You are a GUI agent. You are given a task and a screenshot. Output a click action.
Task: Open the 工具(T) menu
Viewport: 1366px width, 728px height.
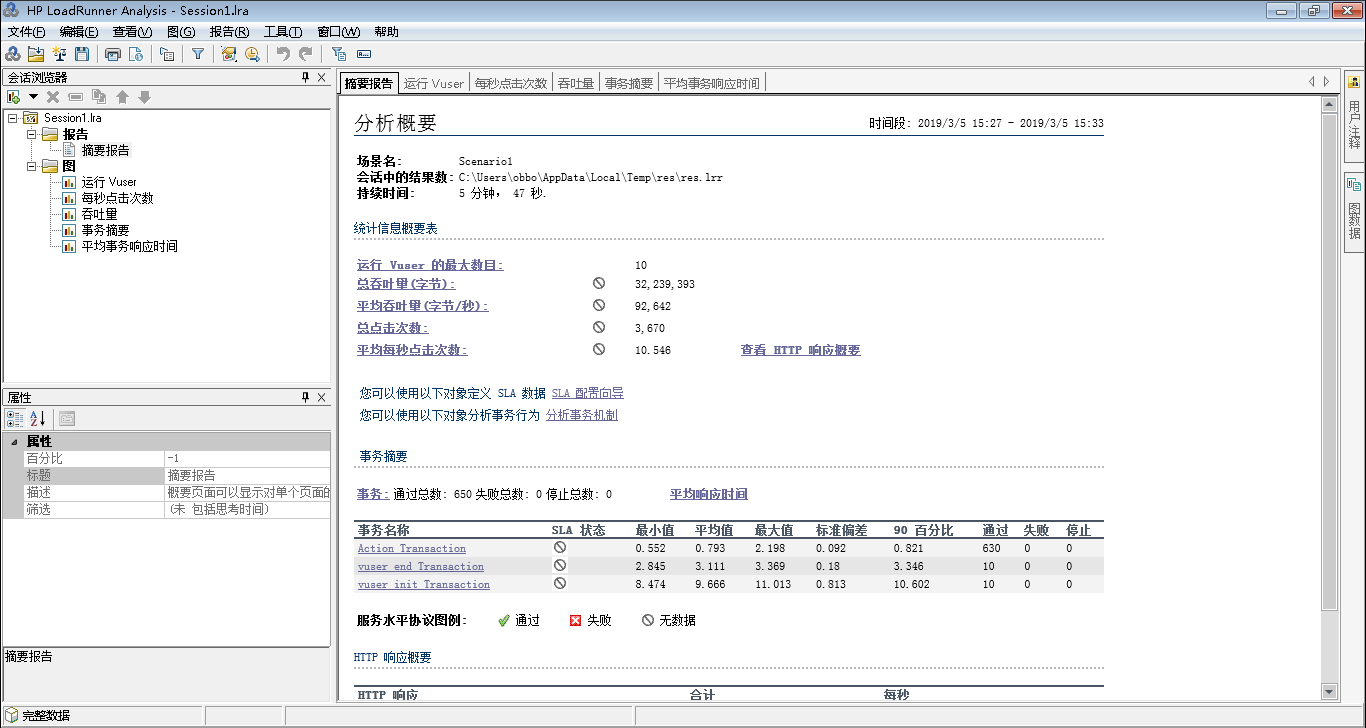click(x=282, y=32)
